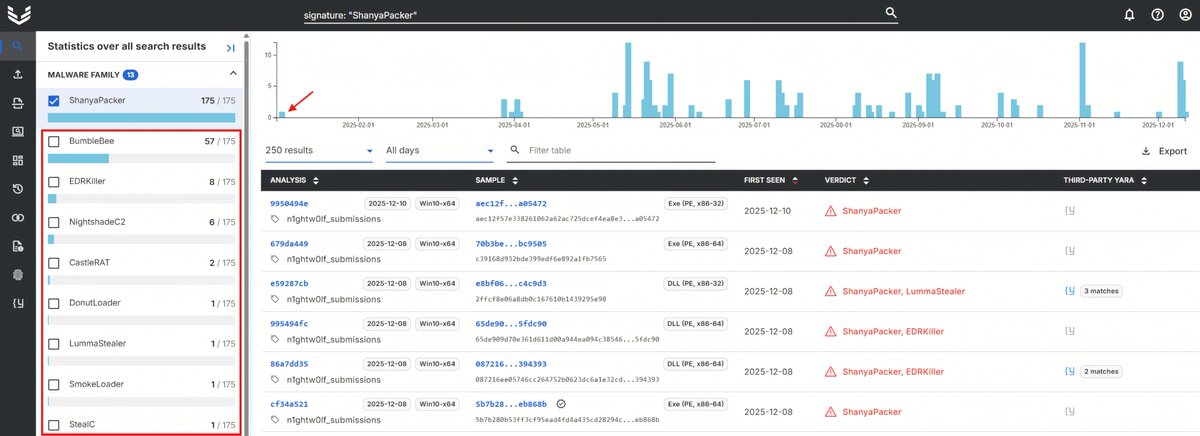Screen dimensions: 1200x436
Task: Click the Win10-x64 tag in 86a7dd35 row
Action: pyautogui.click(x=436, y=364)
